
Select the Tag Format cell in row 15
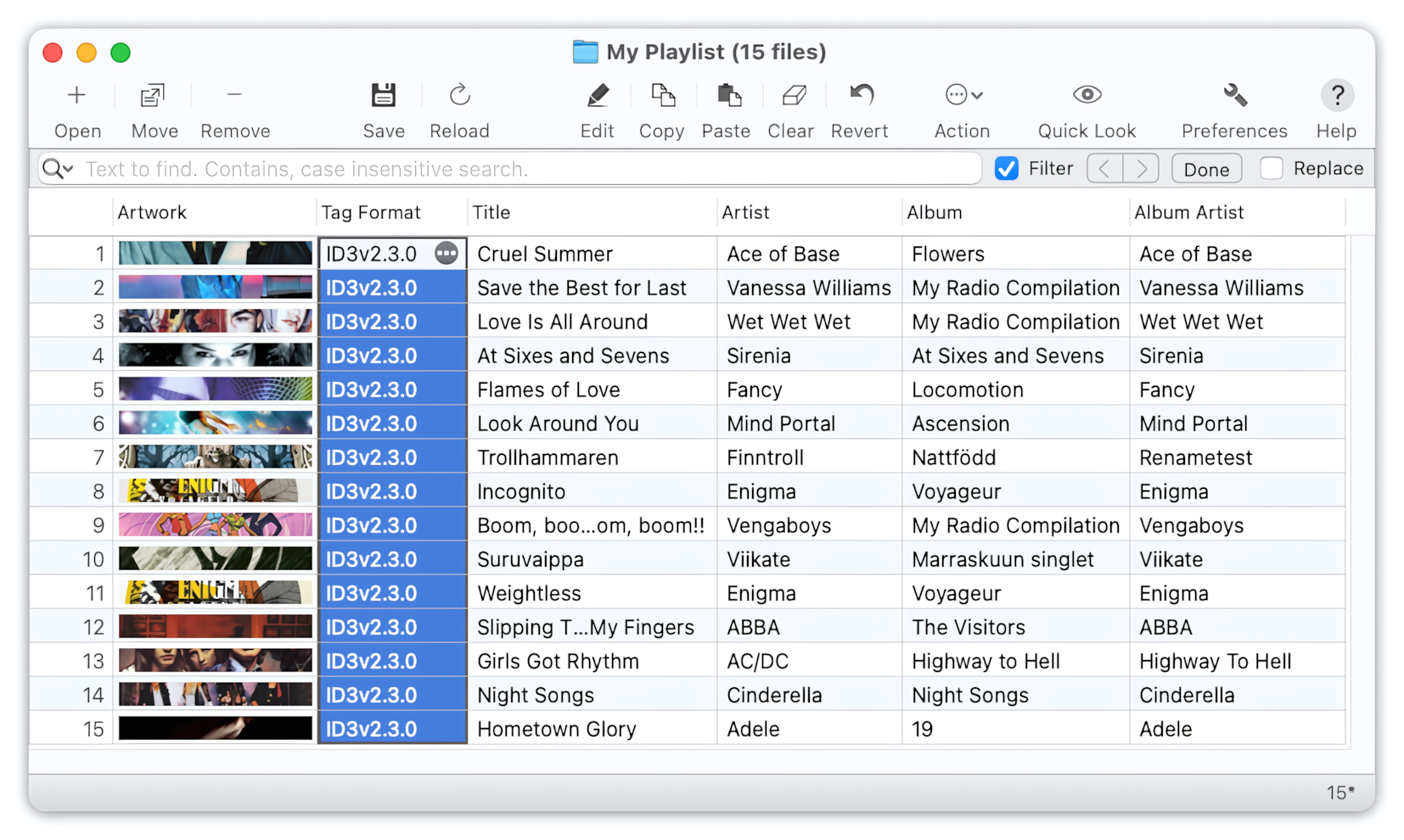point(392,729)
